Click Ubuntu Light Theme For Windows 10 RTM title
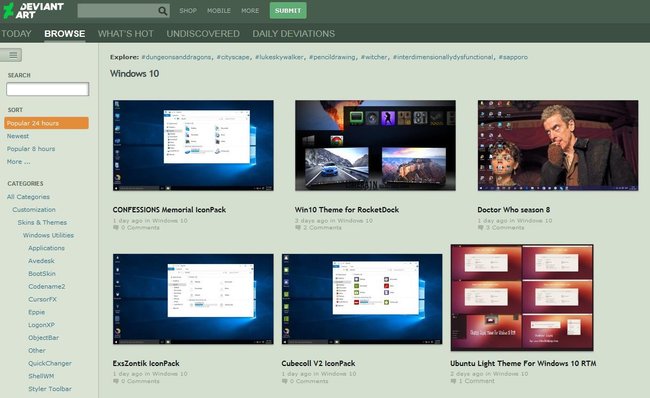Screen dimensions: 650x398 coord(523,363)
